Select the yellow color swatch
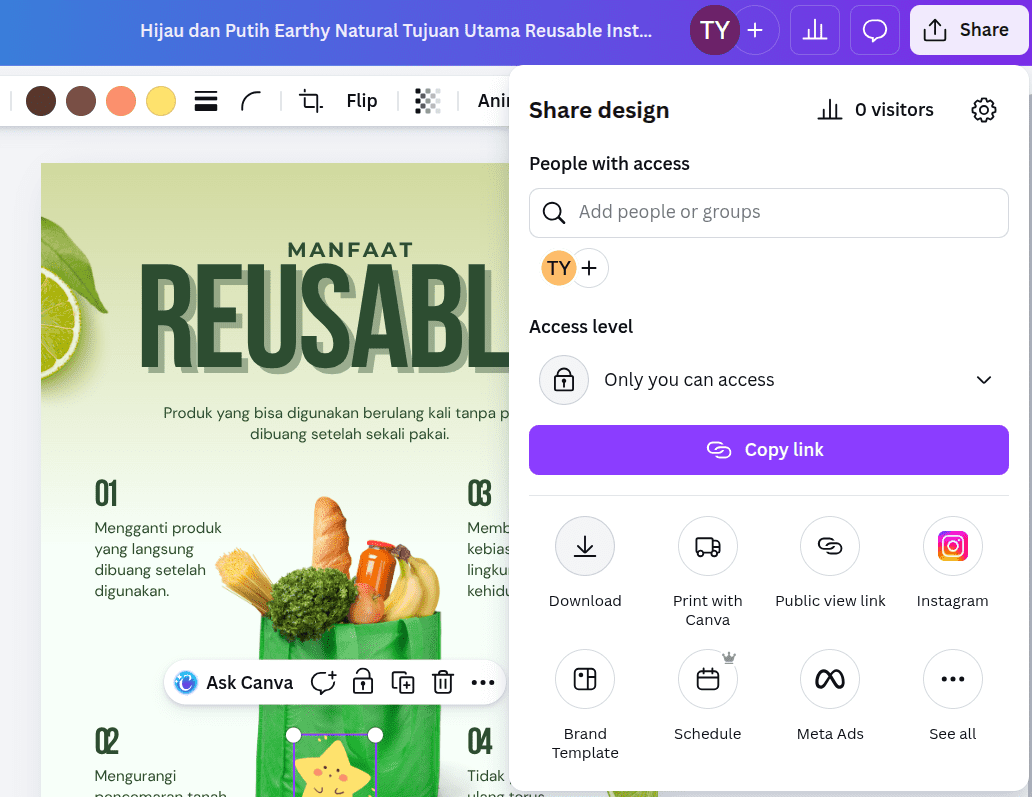 click(x=161, y=101)
